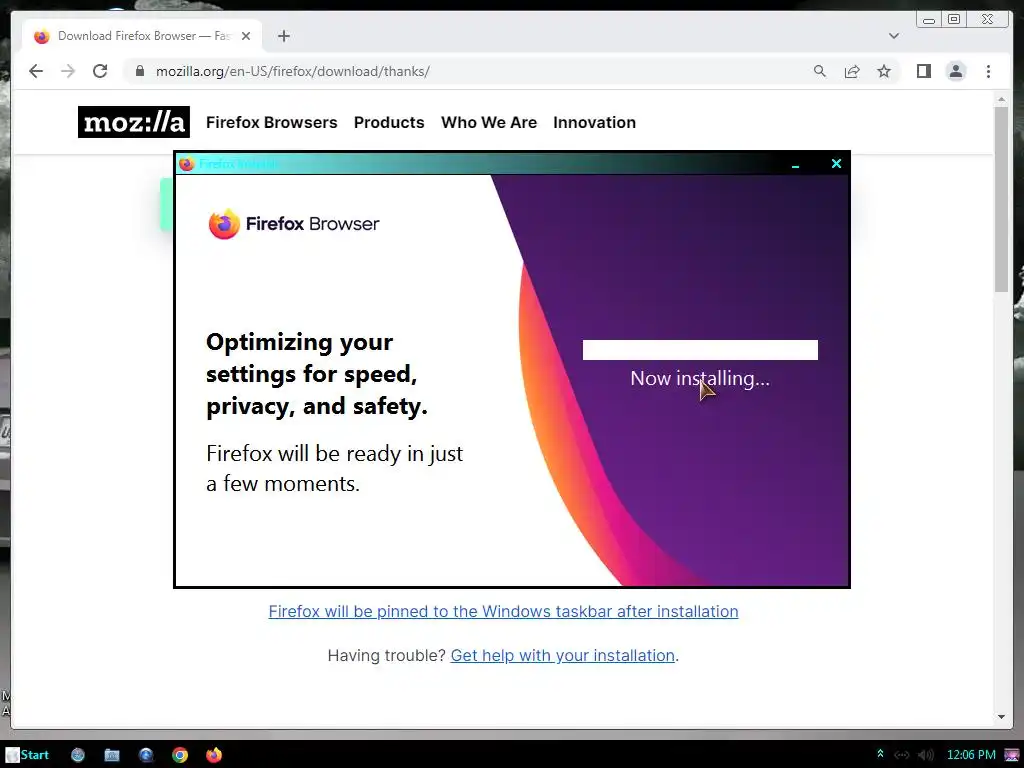Click the page scrollbar up arrow
The width and height of the screenshot is (1024, 768).
1001,99
